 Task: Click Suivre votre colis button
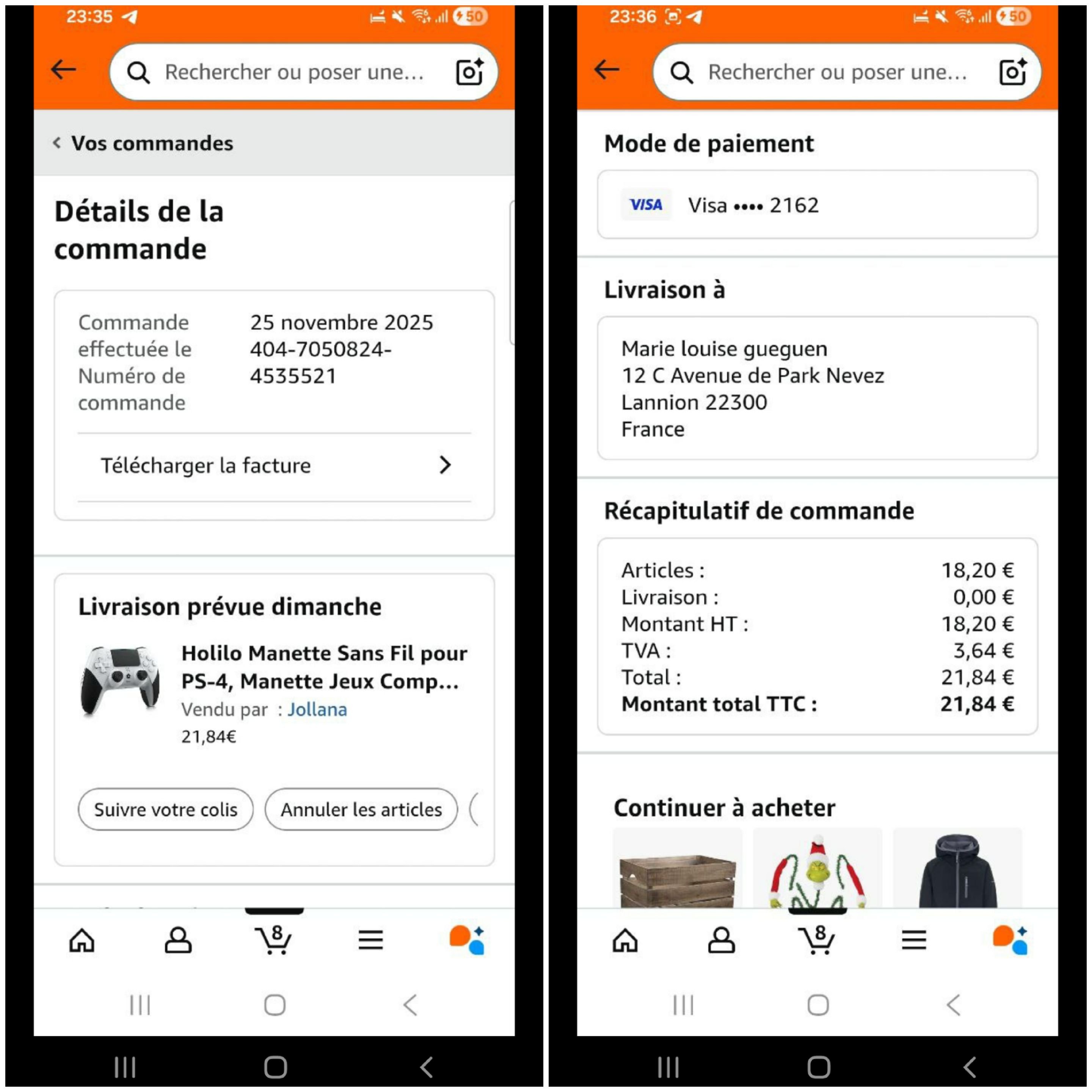166,810
